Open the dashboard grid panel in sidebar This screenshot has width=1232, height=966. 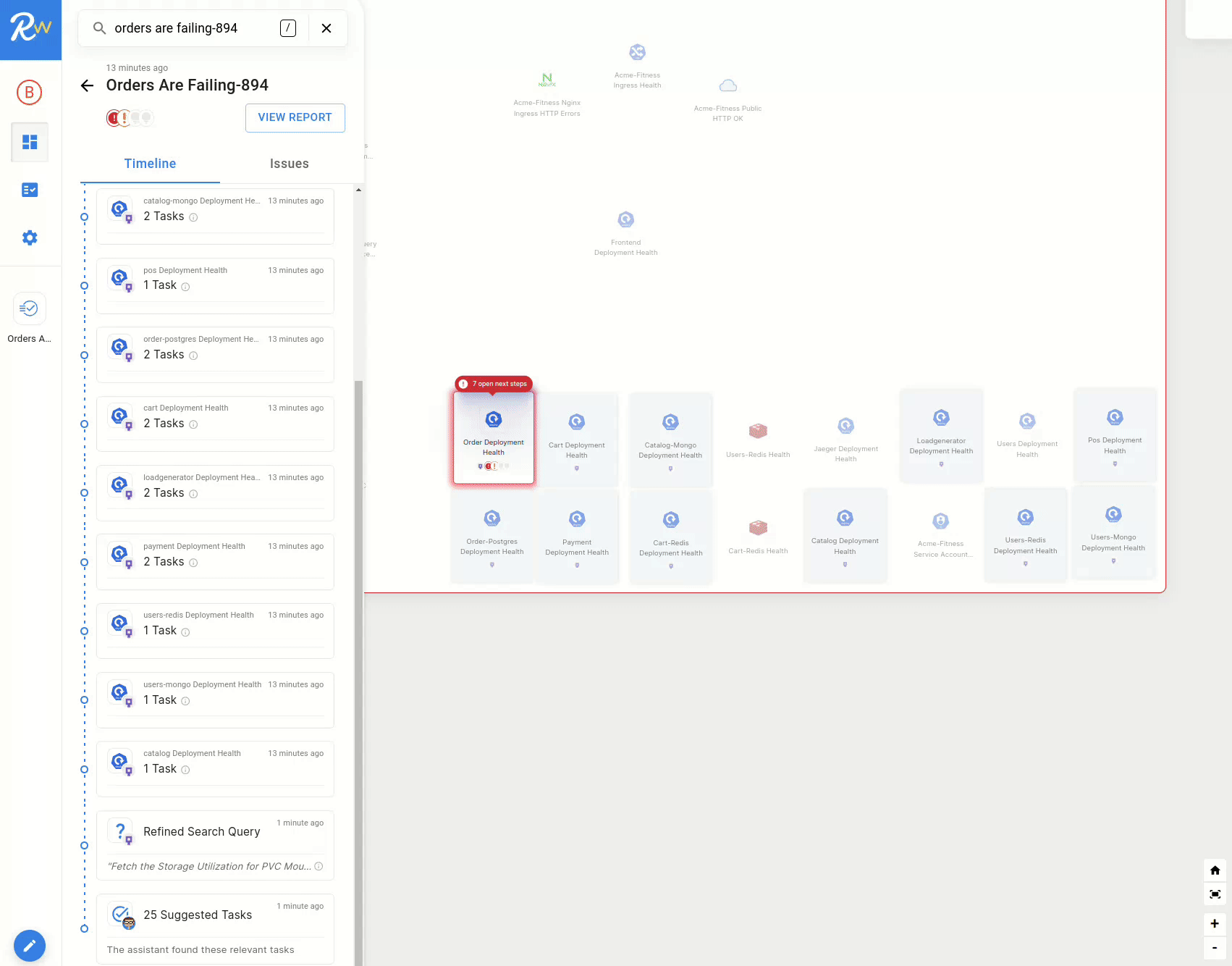click(x=30, y=142)
